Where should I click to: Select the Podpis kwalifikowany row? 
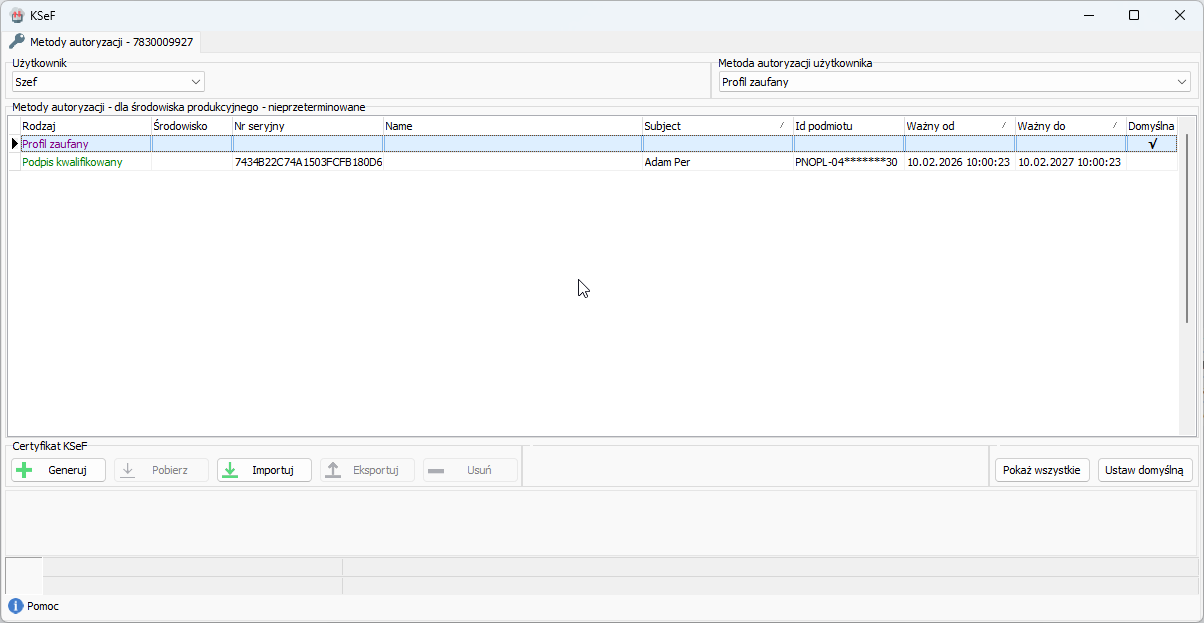pos(72,162)
